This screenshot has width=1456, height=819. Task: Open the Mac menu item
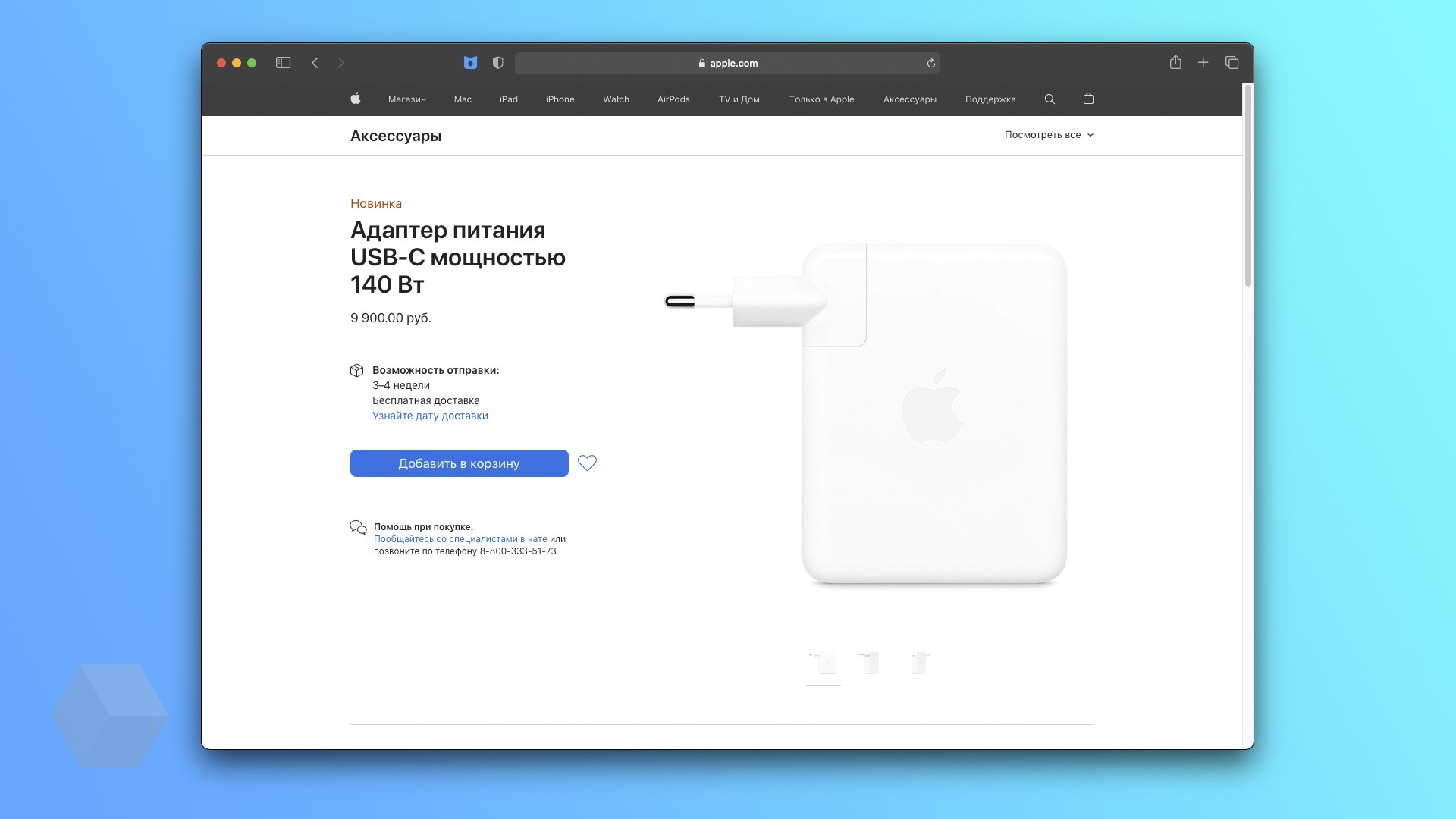tap(463, 99)
